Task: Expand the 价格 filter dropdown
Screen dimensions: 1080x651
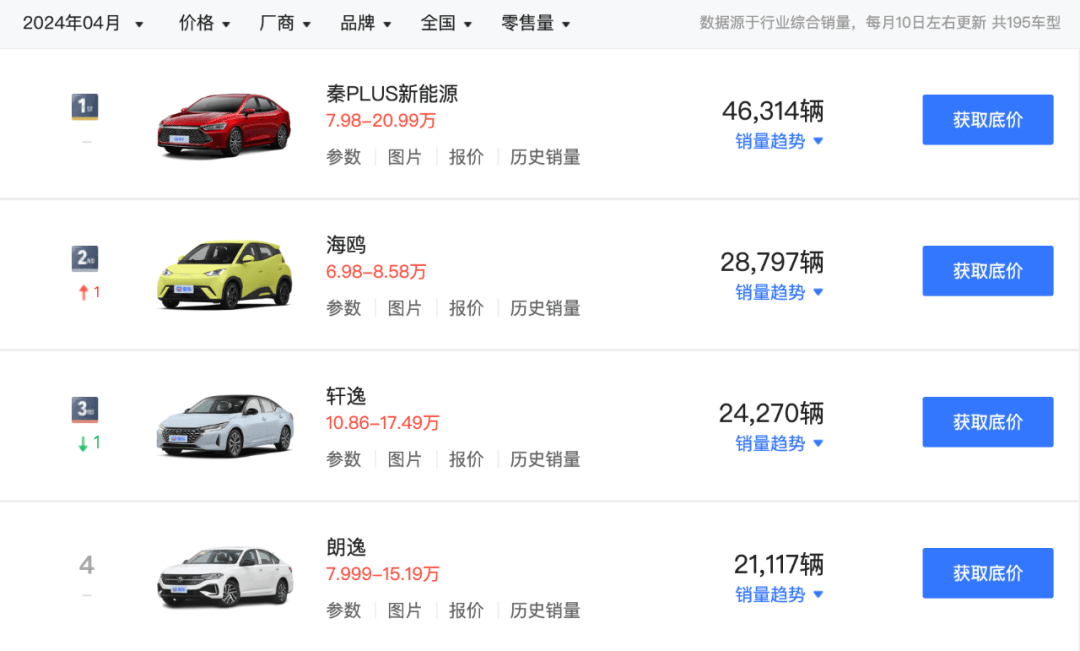Action: pyautogui.click(x=205, y=23)
